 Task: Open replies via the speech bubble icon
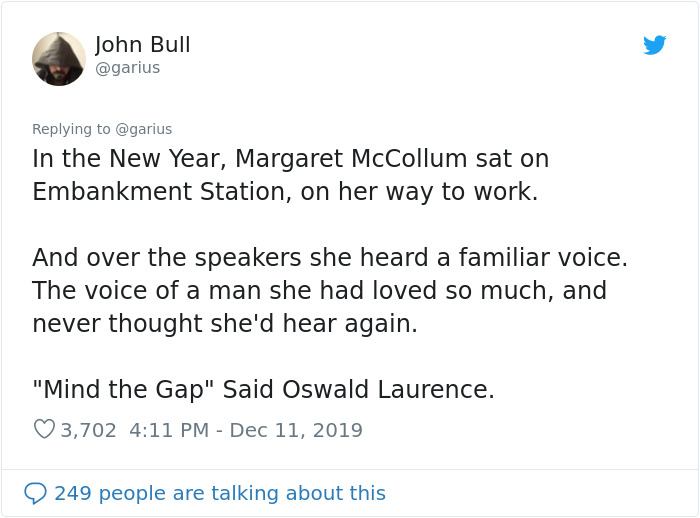35,493
